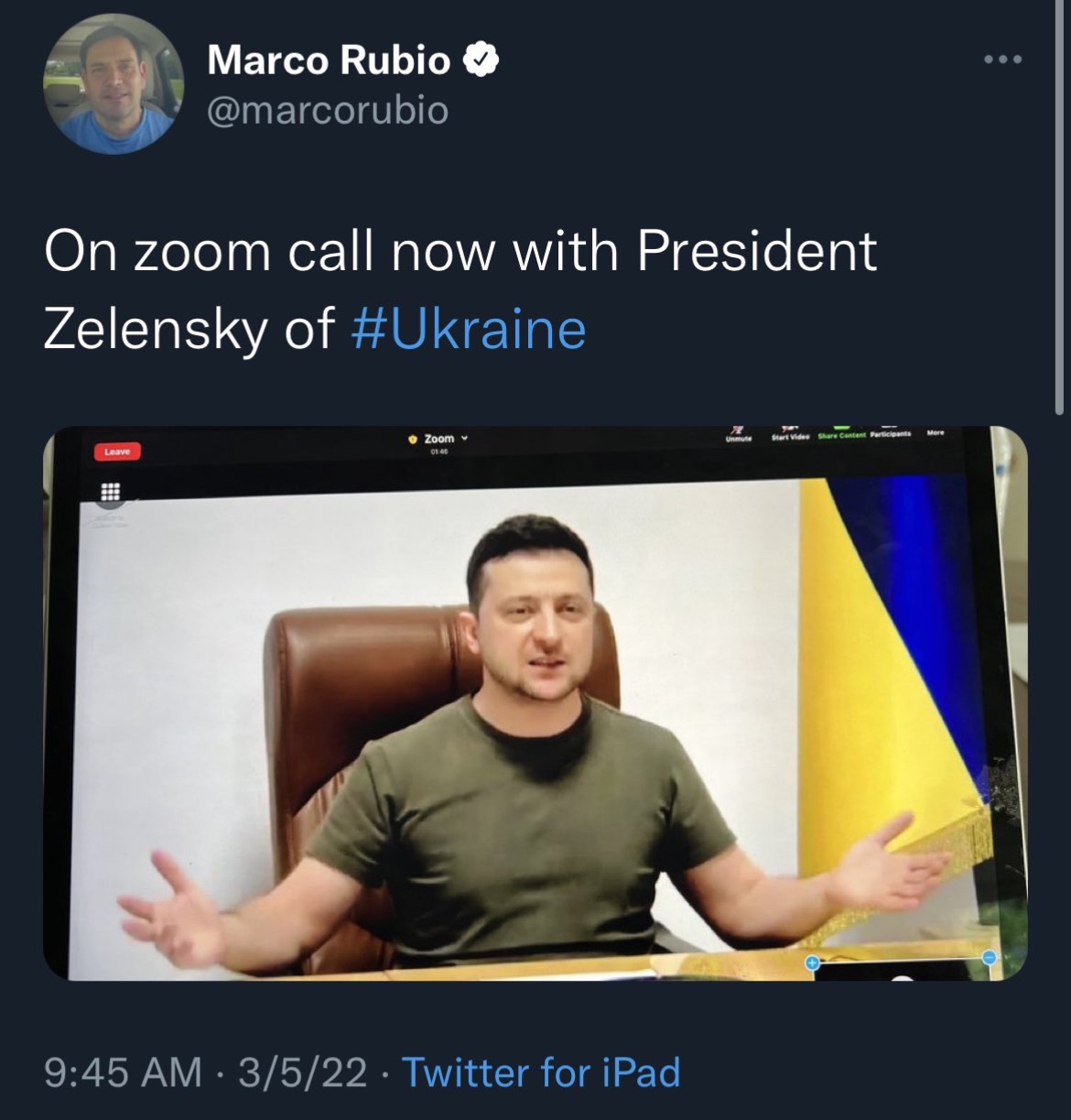1071x1120 pixels.
Task: Click the Twitter for iPad link
Action: [541, 1071]
